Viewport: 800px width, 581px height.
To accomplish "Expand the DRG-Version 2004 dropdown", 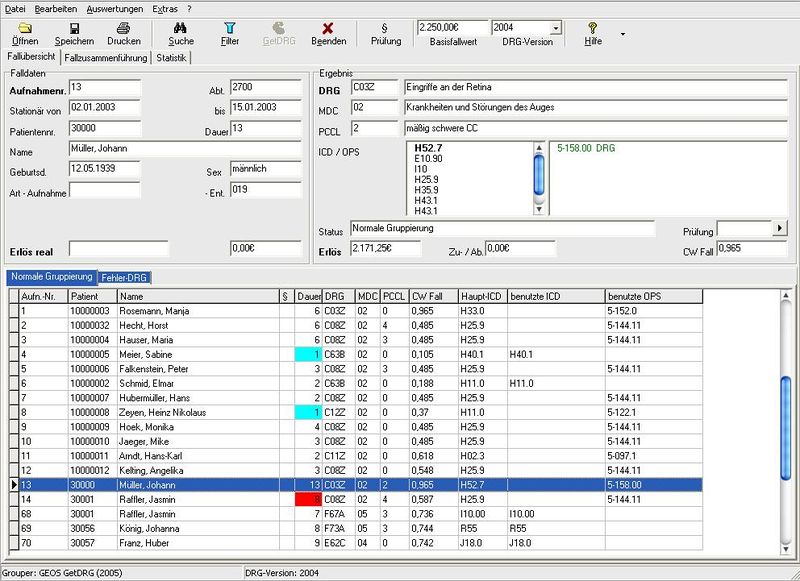I will tap(556, 27).
